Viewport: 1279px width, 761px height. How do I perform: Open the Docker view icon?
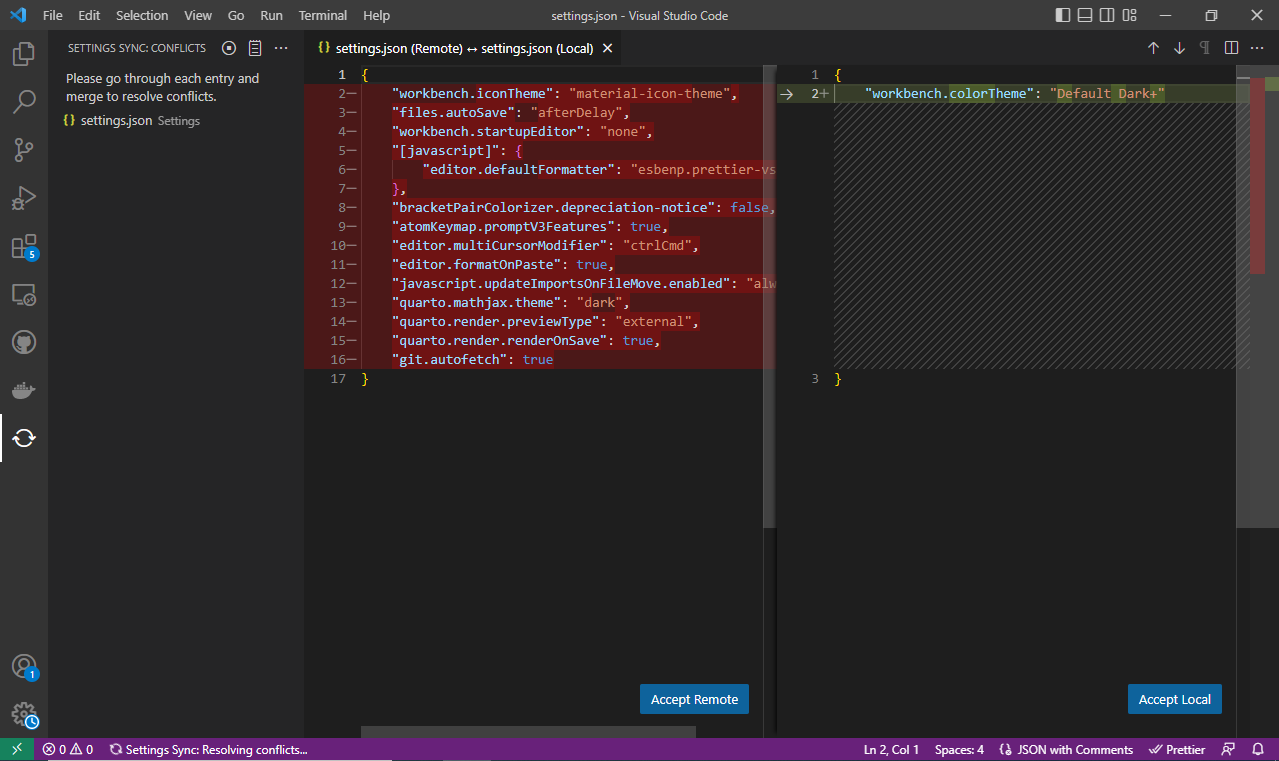[x=24, y=390]
